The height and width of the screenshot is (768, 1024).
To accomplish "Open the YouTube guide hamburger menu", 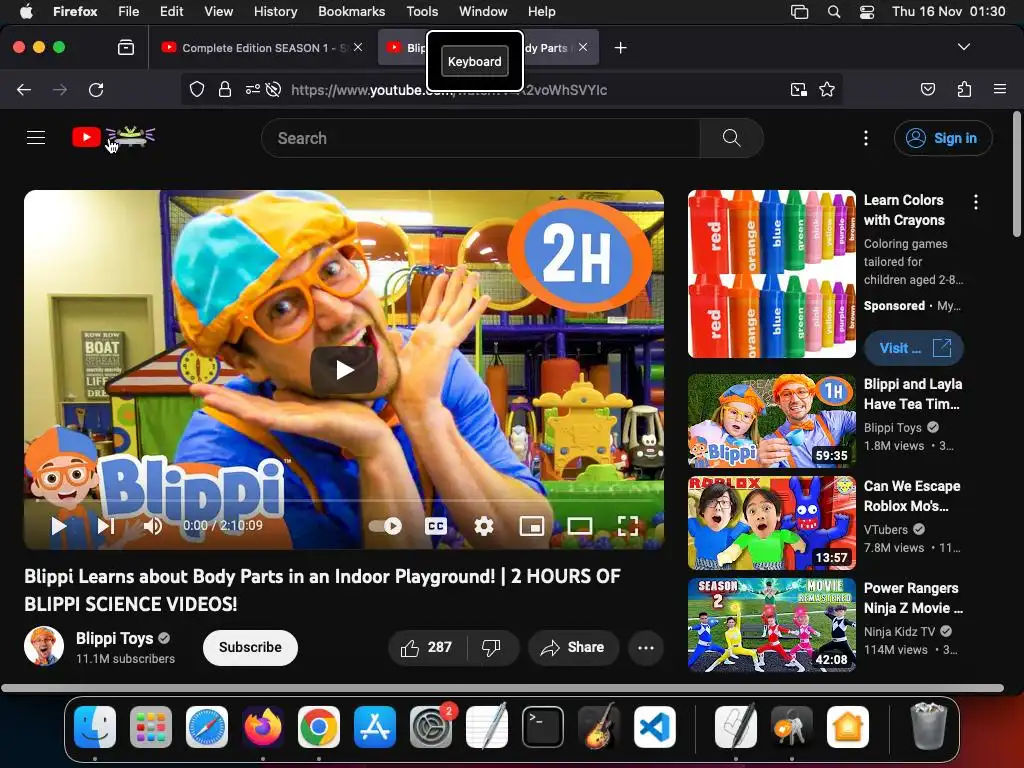I will [x=36, y=138].
